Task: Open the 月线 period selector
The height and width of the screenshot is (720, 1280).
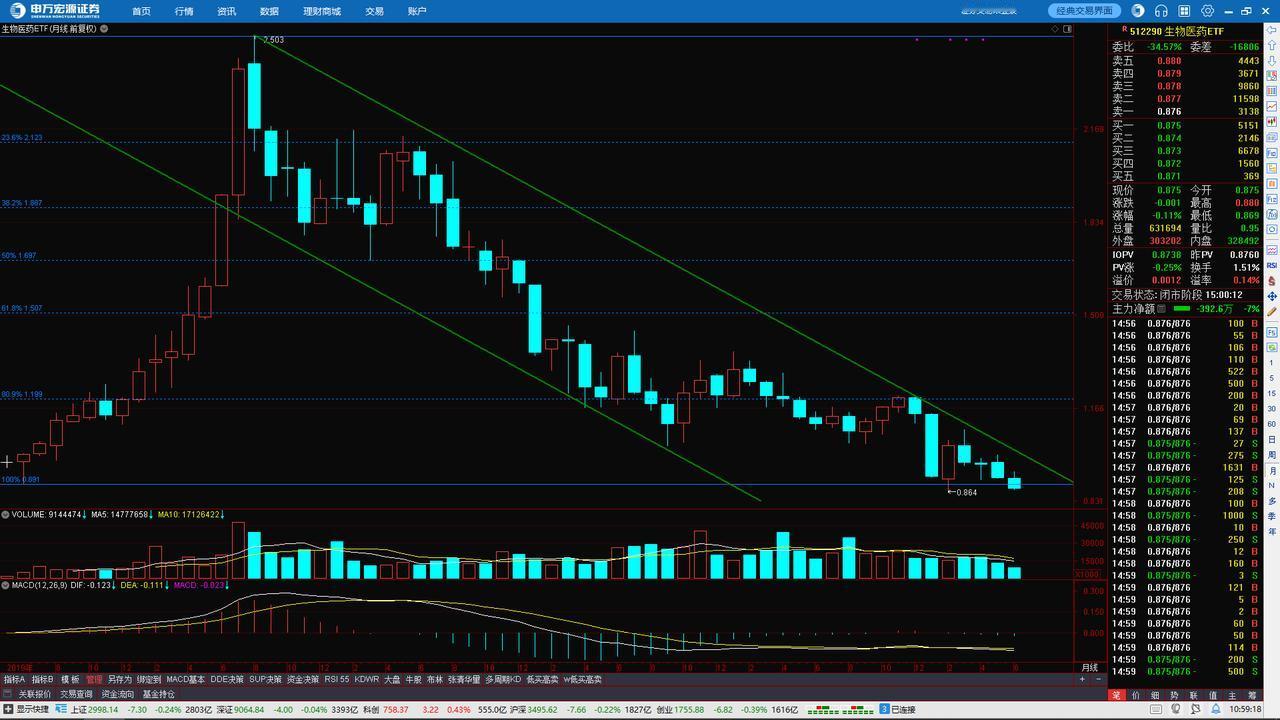Action: tap(1089, 667)
